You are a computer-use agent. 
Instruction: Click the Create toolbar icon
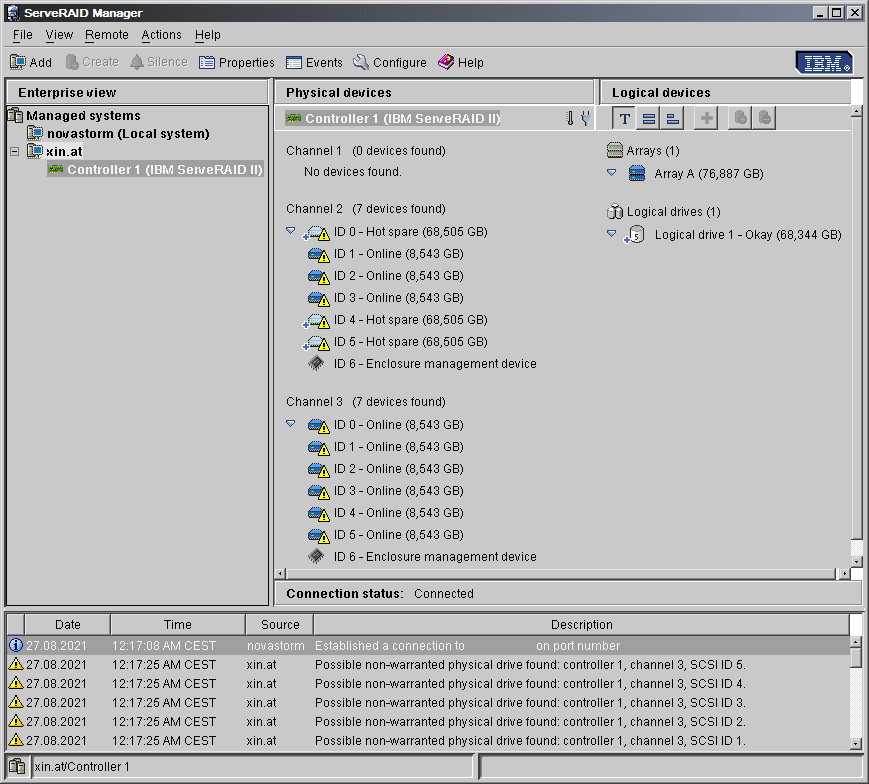click(x=72, y=62)
